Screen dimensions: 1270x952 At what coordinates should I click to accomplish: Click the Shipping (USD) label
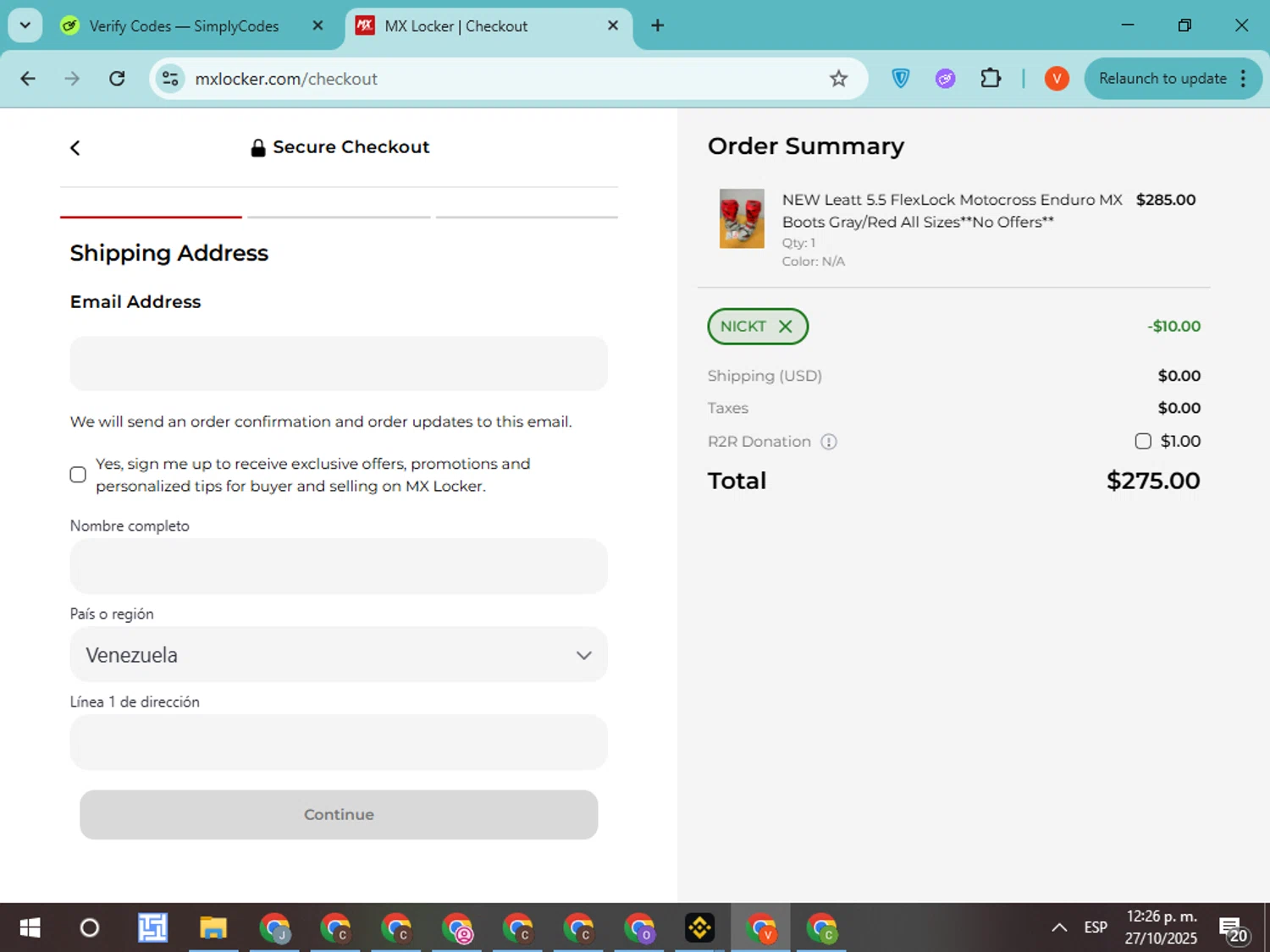[x=765, y=376]
